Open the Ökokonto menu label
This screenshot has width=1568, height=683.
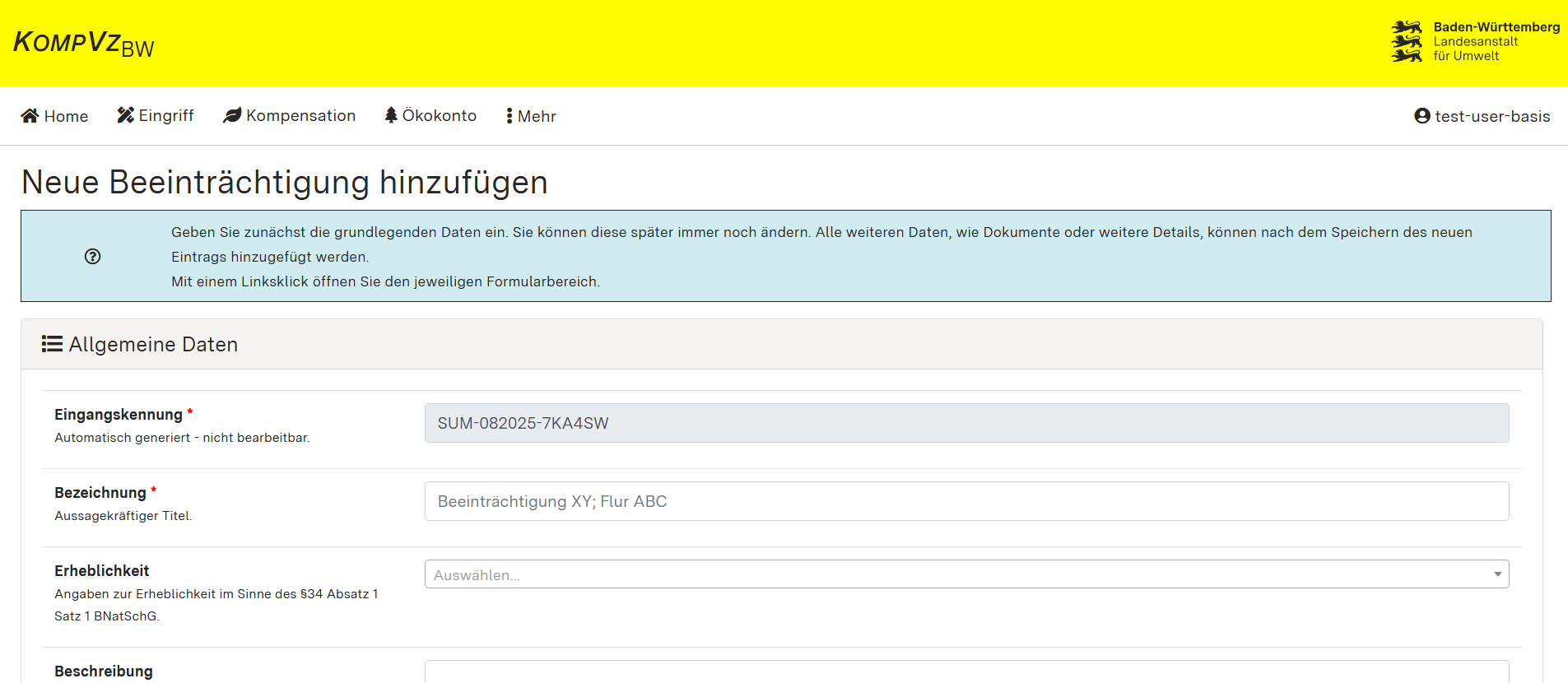pyautogui.click(x=439, y=116)
